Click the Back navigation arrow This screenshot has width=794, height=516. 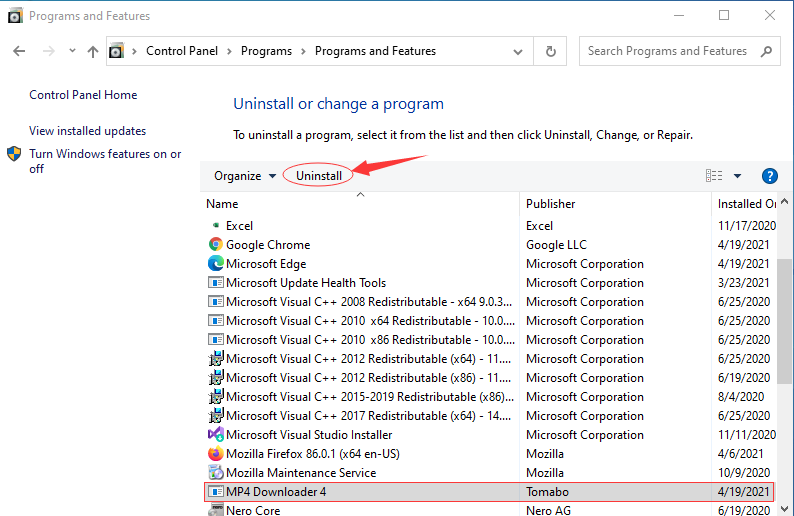coord(19,51)
